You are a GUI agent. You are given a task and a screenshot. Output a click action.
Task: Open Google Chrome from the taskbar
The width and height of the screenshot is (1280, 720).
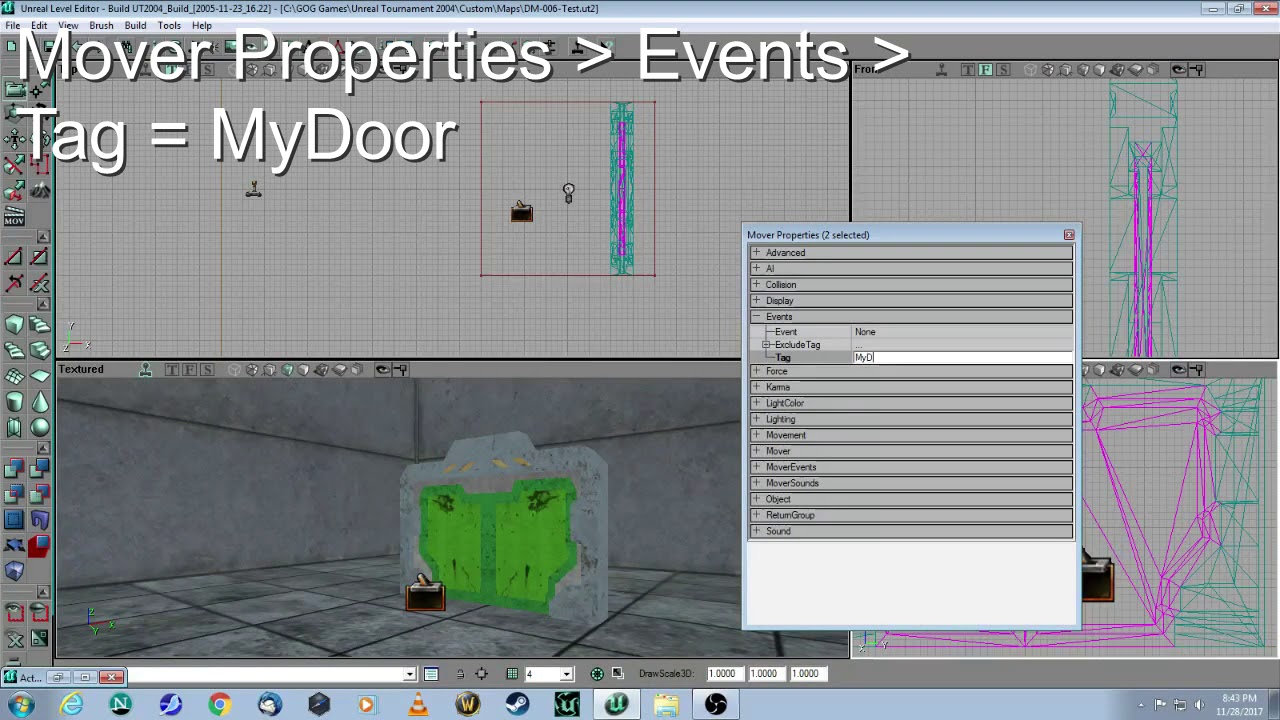click(219, 705)
